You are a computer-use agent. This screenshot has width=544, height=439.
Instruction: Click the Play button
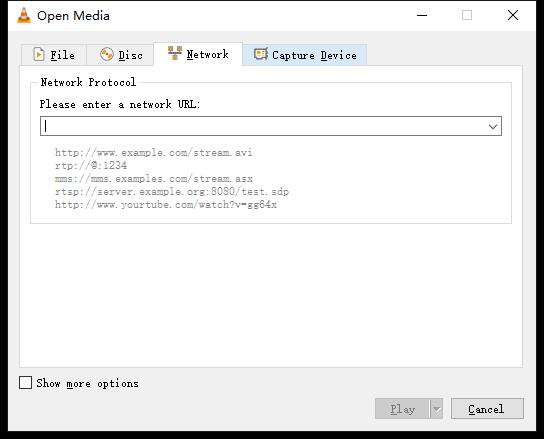402,409
